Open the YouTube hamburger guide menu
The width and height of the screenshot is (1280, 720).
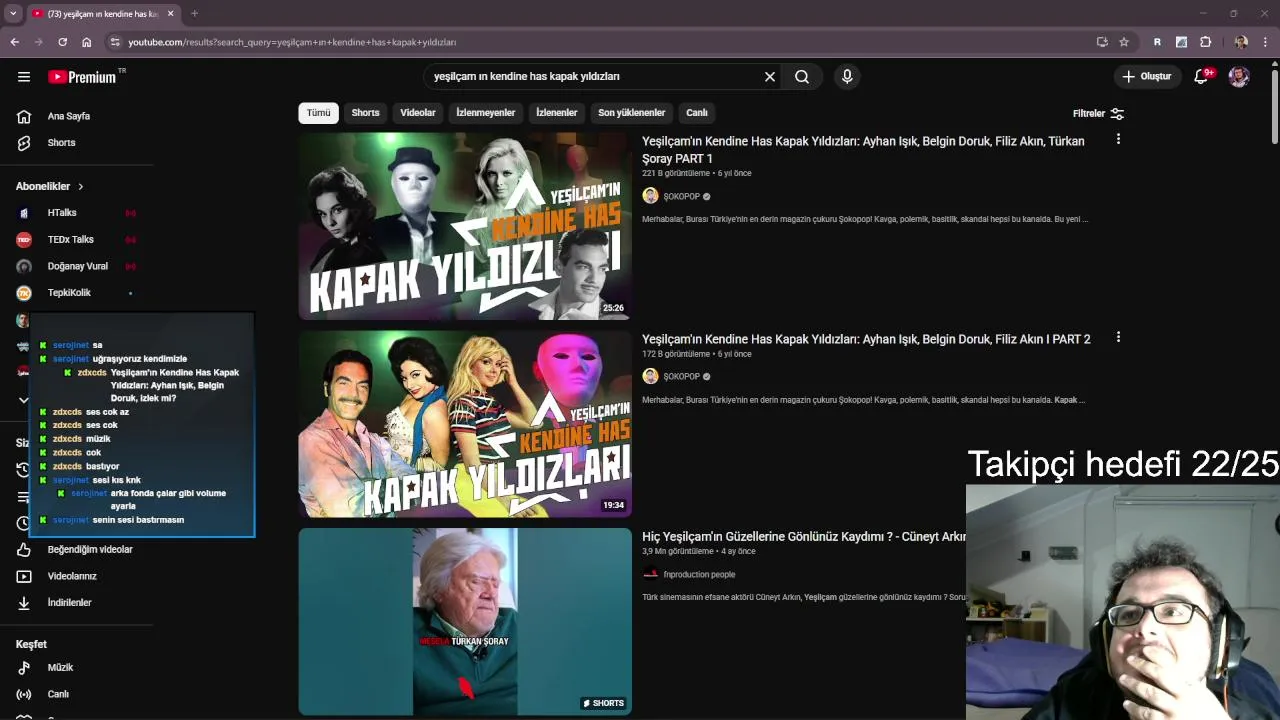24,77
